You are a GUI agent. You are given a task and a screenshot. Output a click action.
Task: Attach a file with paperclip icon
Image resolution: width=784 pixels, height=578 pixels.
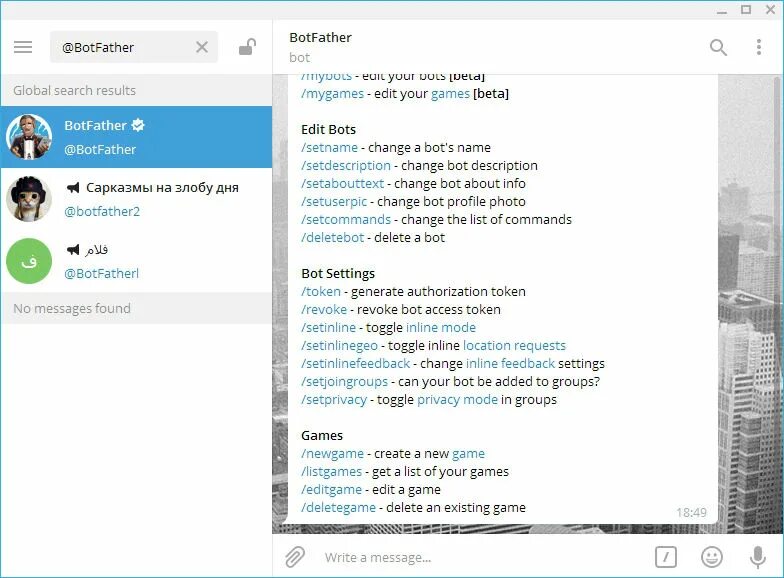tap(295, 556)
